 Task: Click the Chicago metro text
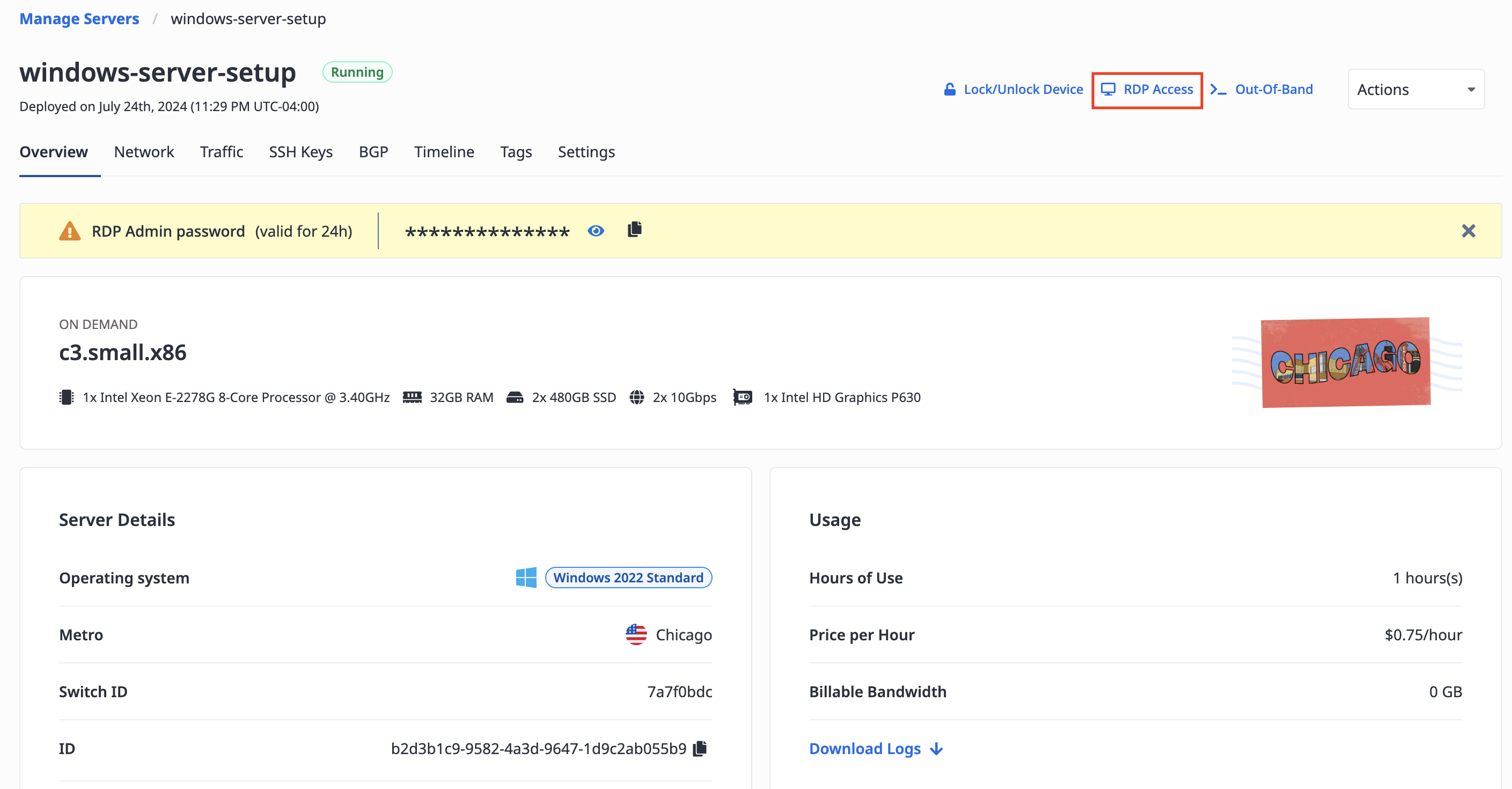683,634
